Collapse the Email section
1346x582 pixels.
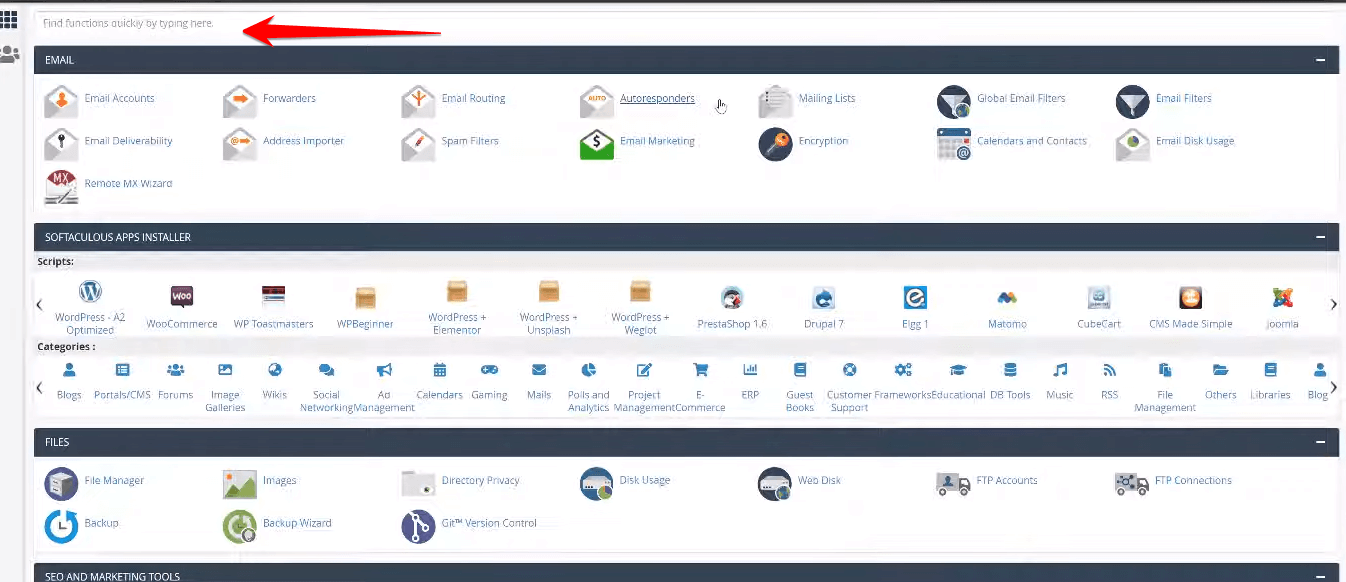click(1321, 61)
